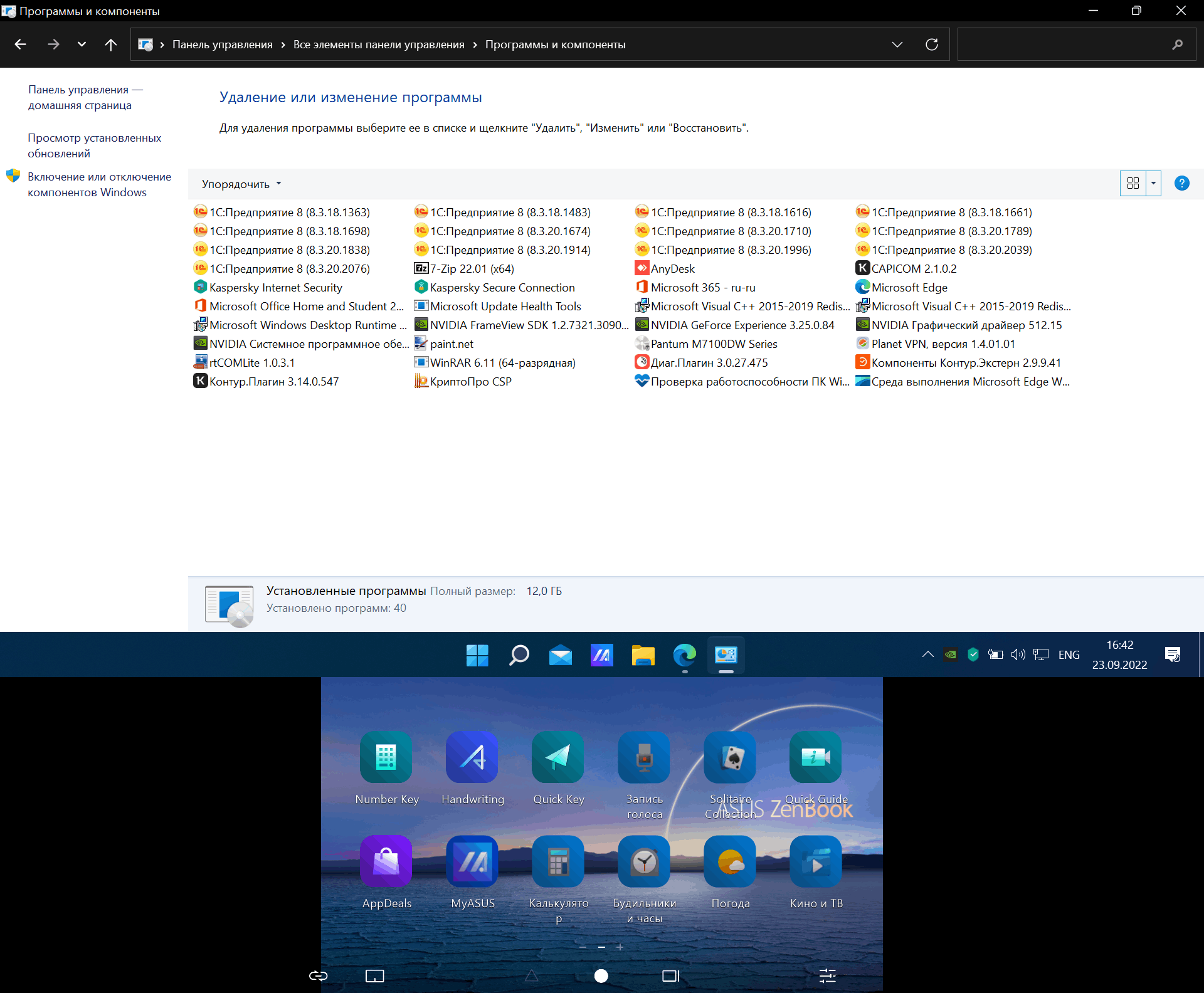Open recent locations chevron

(82, 45)
